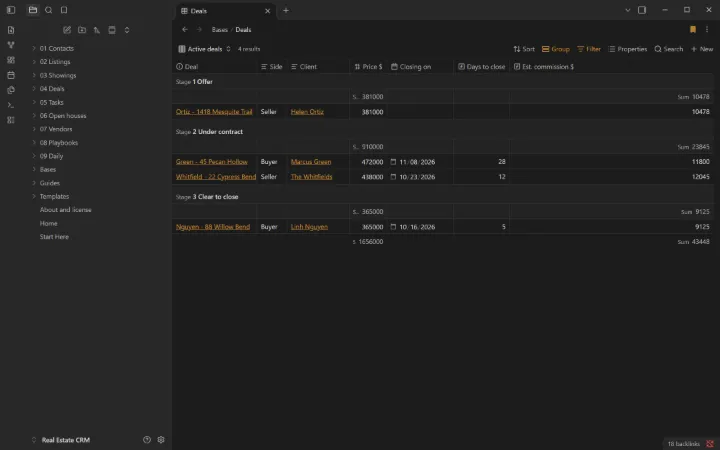The width and height of the screenshot is (720, 450).
Task: Collapse the left sidebar
Action: (x=11, y=10)
